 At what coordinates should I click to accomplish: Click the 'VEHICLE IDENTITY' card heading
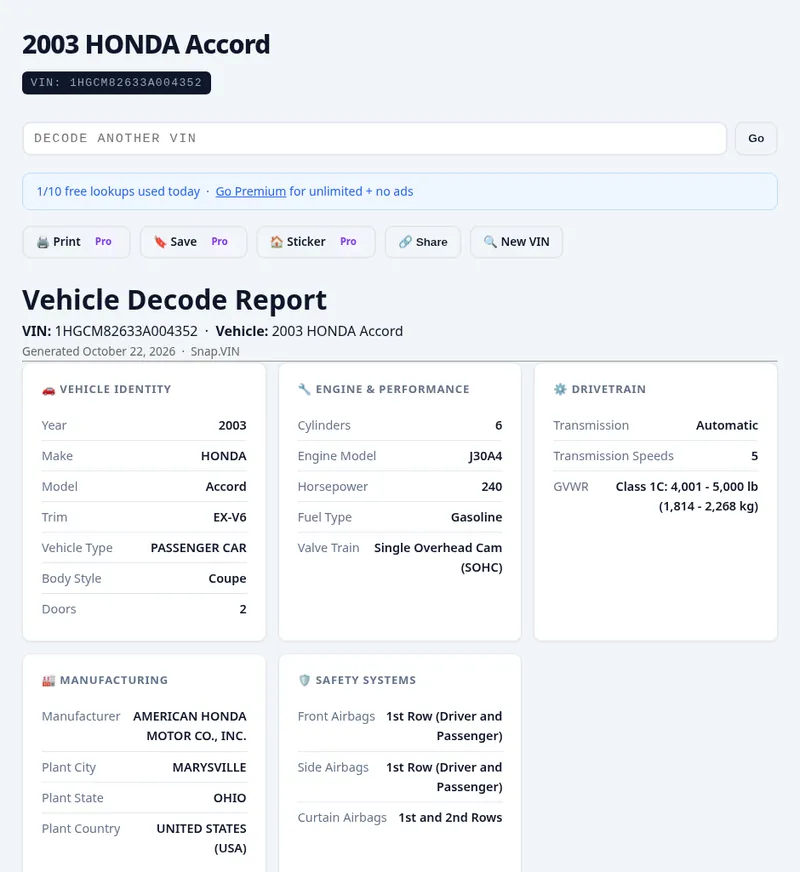tap(116, 389)
